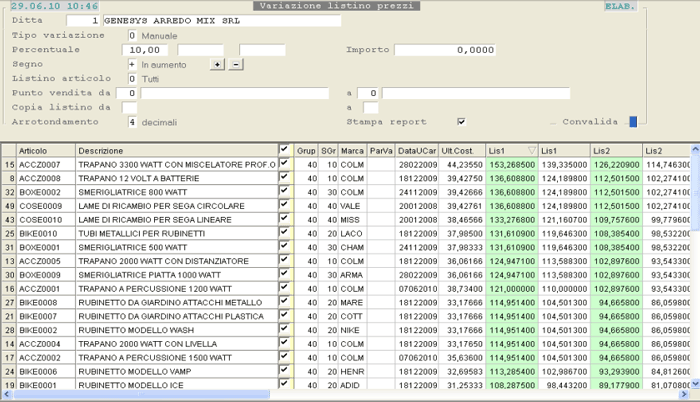Toggle the select-all checkbox in the table header
Image resolution: width=700 pixels, height=402 pixels.
[x=285, y=150]
